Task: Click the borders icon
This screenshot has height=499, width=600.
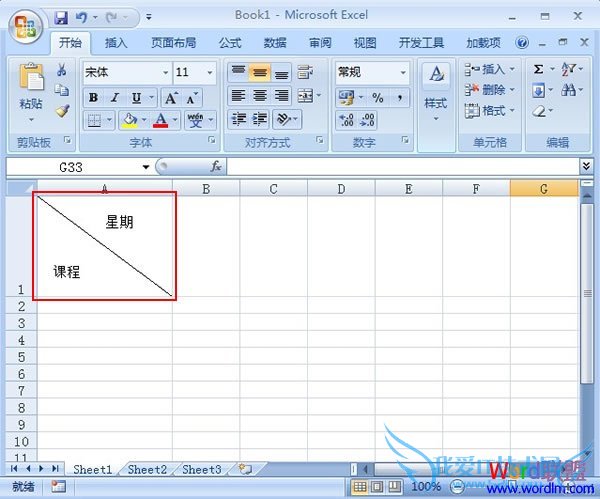Action: [x=94, y=120]
